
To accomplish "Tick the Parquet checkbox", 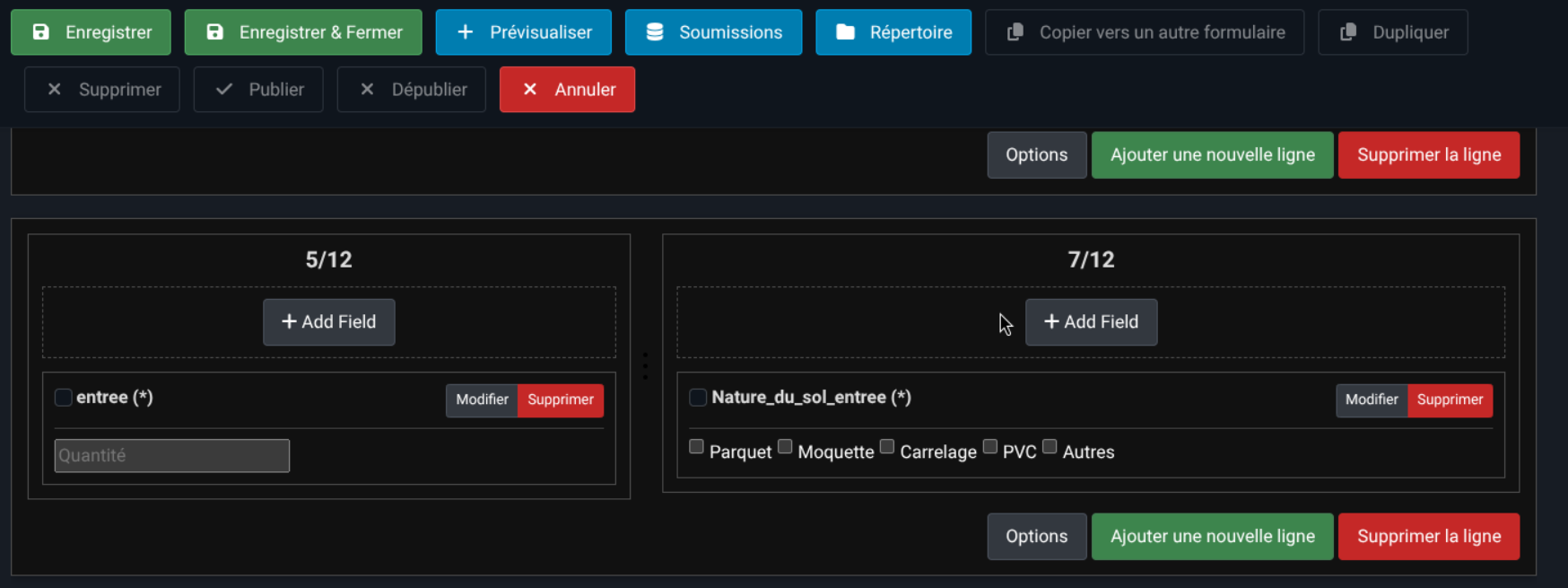I will coord(696,447).
